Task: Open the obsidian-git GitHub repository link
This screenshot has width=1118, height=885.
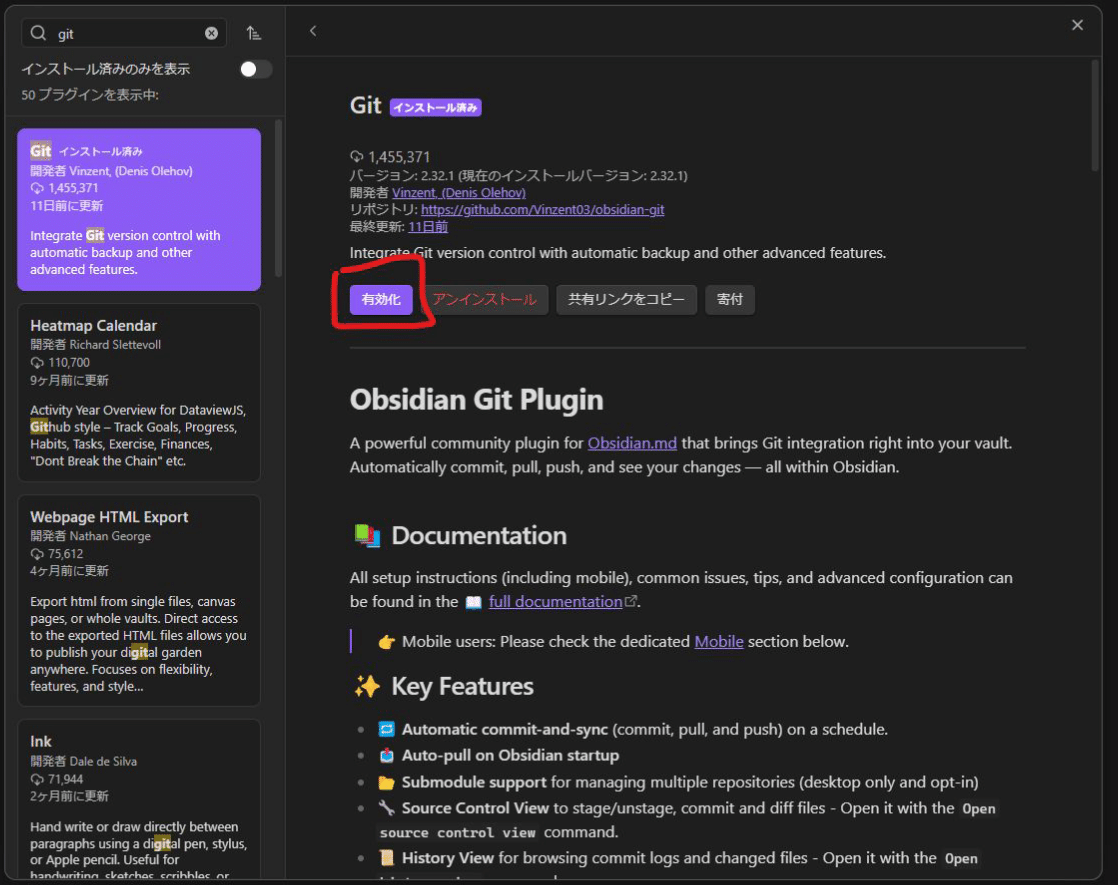Action: (x=543, y=210)
